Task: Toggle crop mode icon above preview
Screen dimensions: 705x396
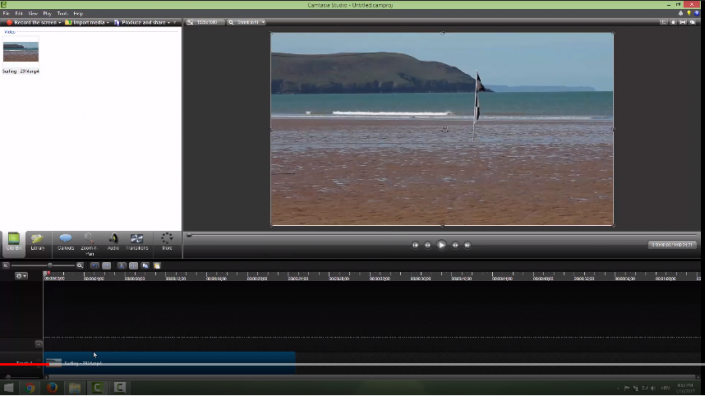Action: click(663, 22)
